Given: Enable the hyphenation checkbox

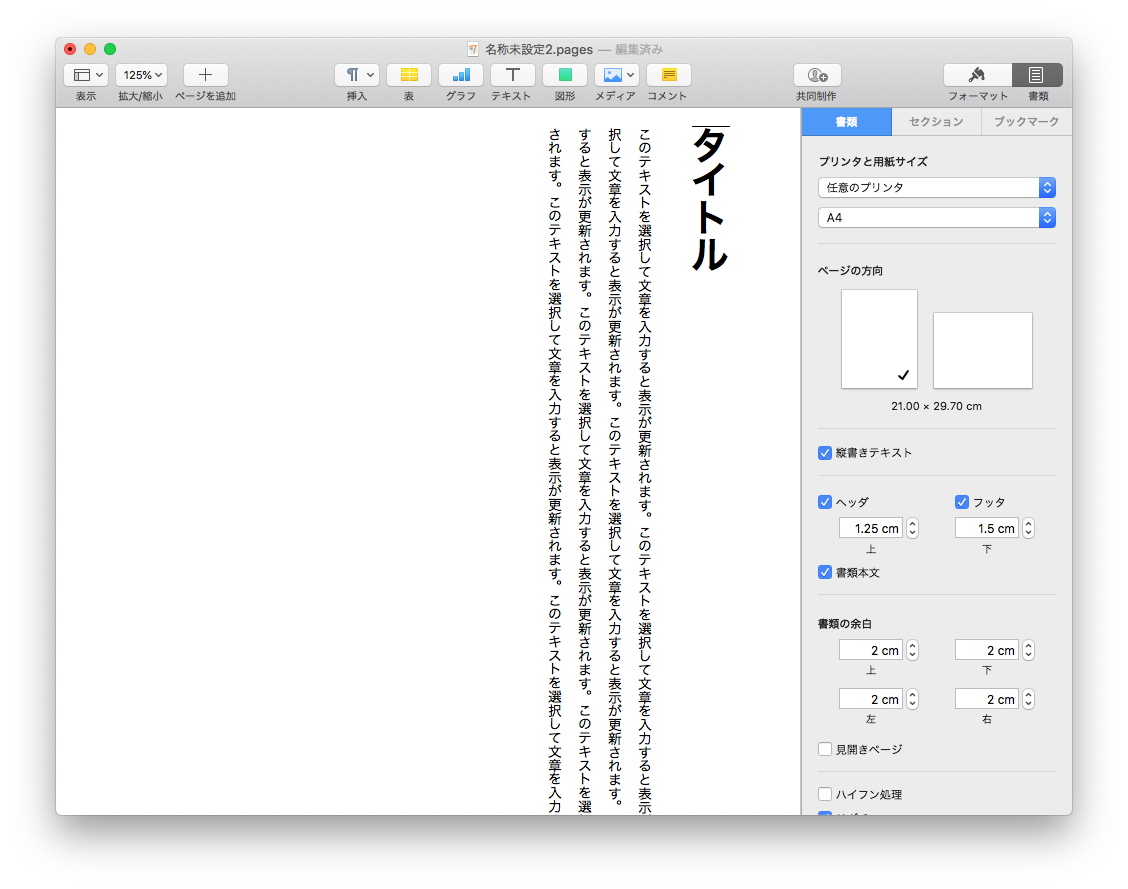Looking at the screenshot, I should click(x=825, y=794).
